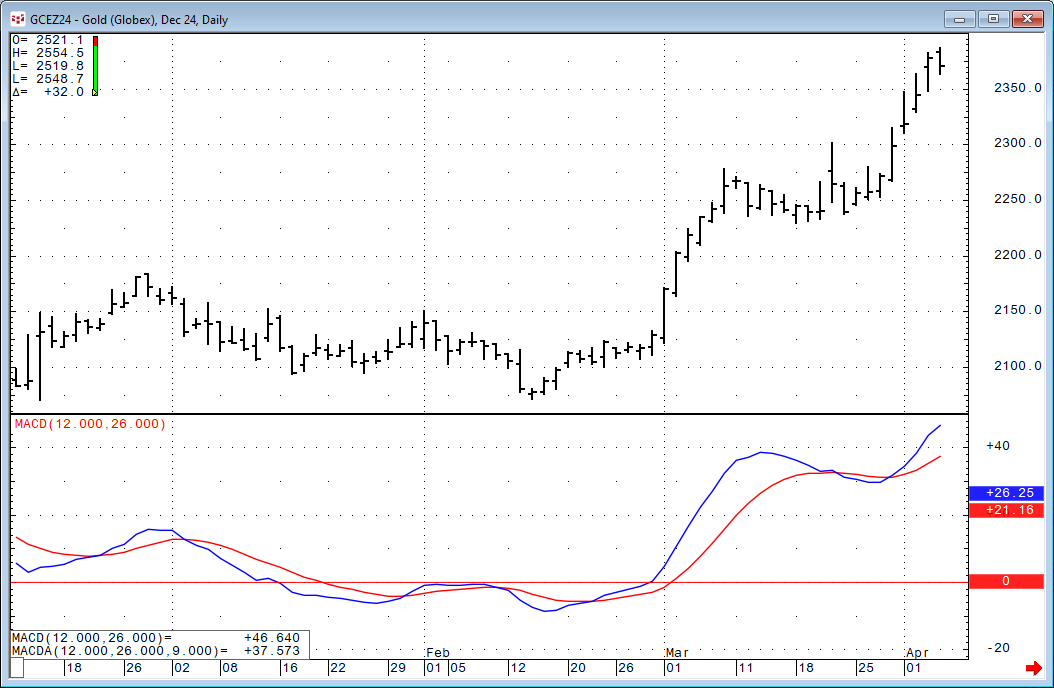Click the Feb 01 label on the time axis
Image resolution: width=1054 pixels, height=688 pixels.
point(433,667)
